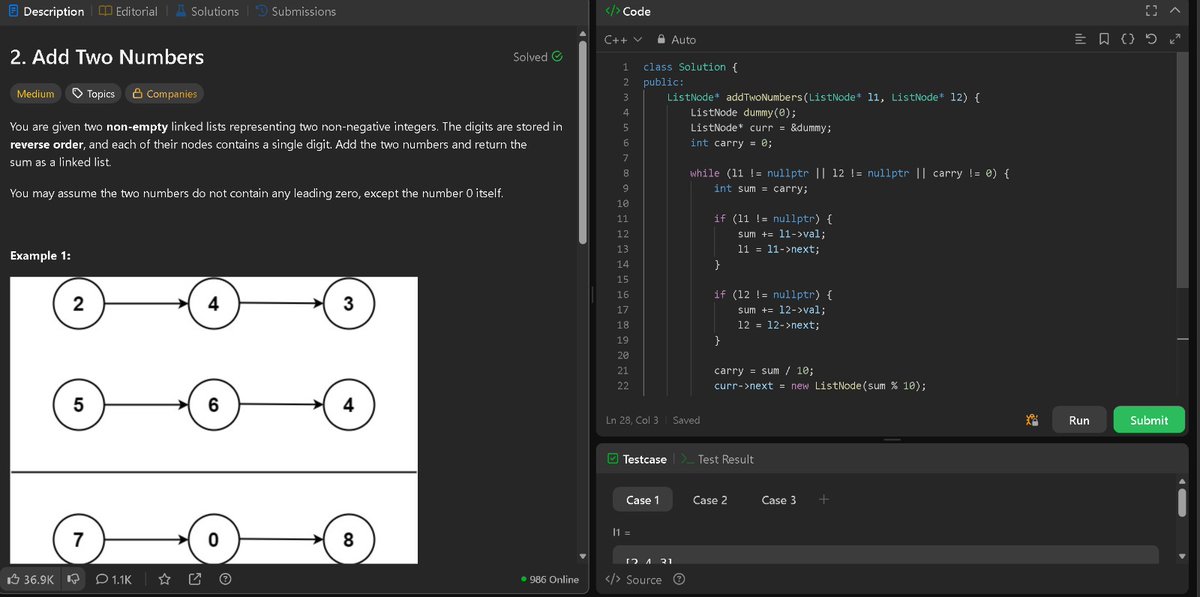The width and height of the screenshot is (1200, 597).
Task: Click the l1 input field value
Action: pyautogui.click(x=886, y=556)
